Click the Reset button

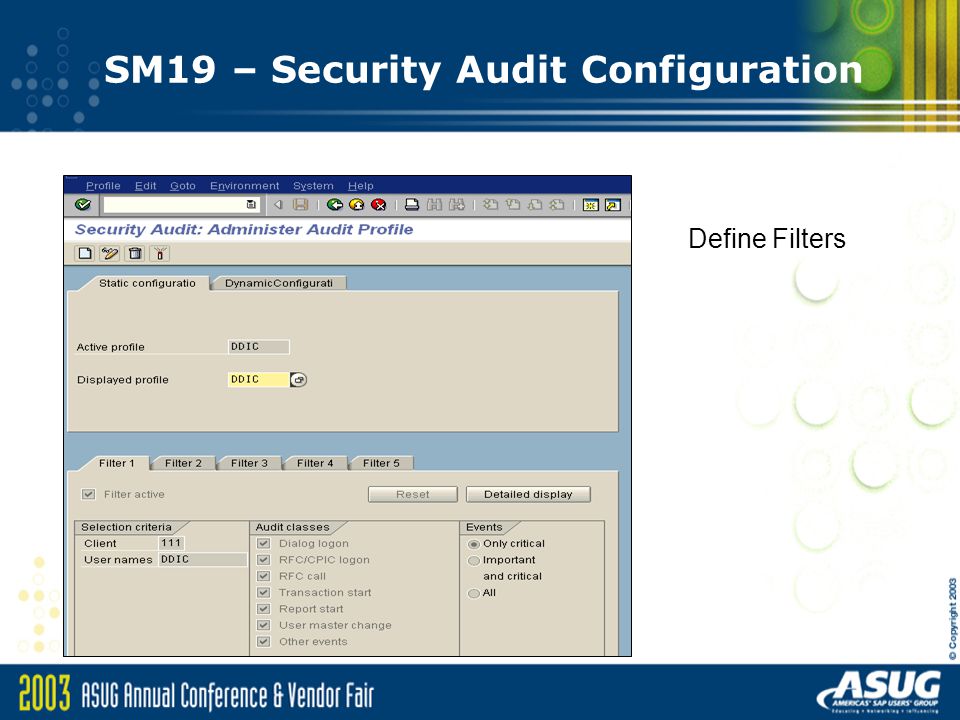[413, 494]
